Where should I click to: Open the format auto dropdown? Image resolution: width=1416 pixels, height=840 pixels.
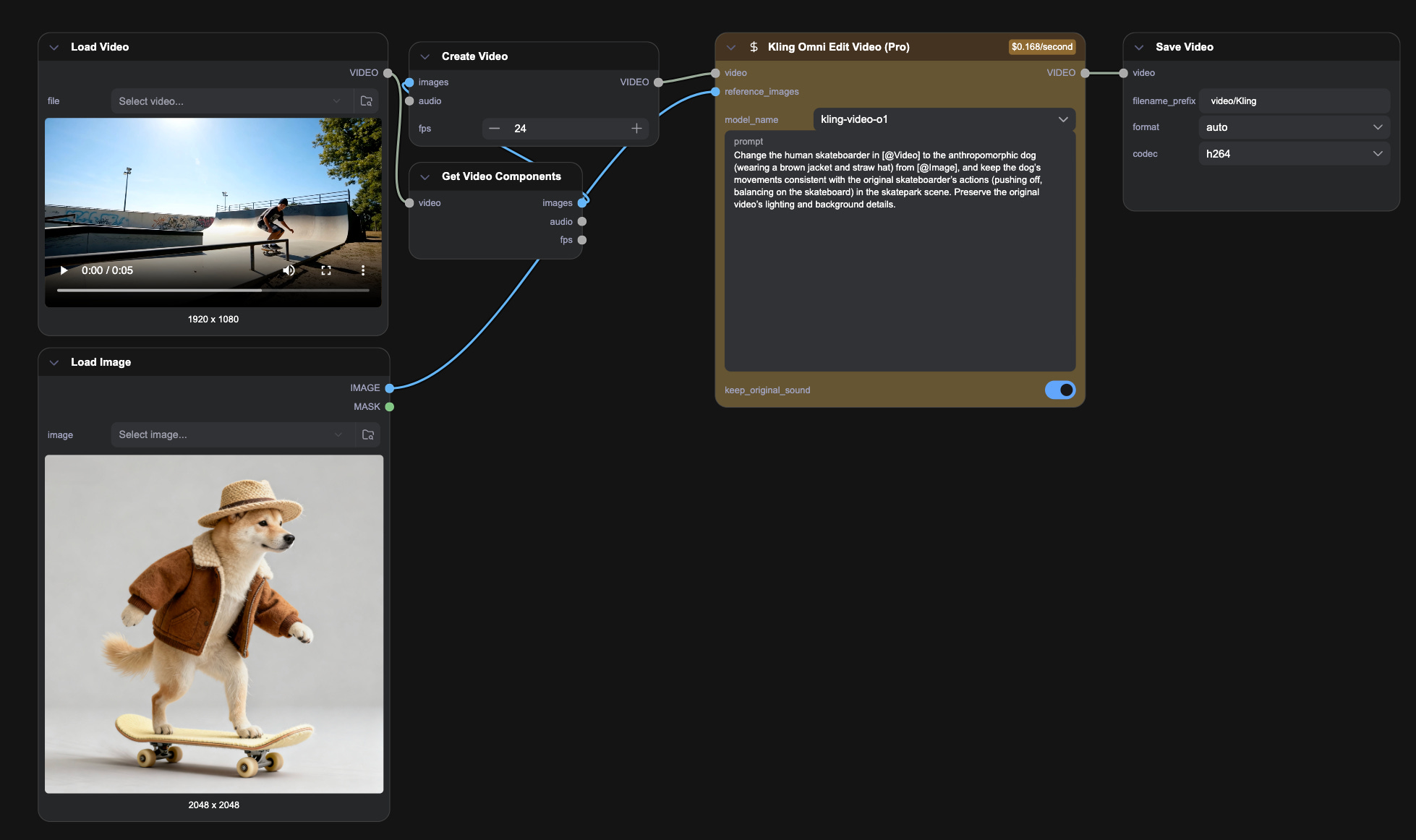point(1294,127)
